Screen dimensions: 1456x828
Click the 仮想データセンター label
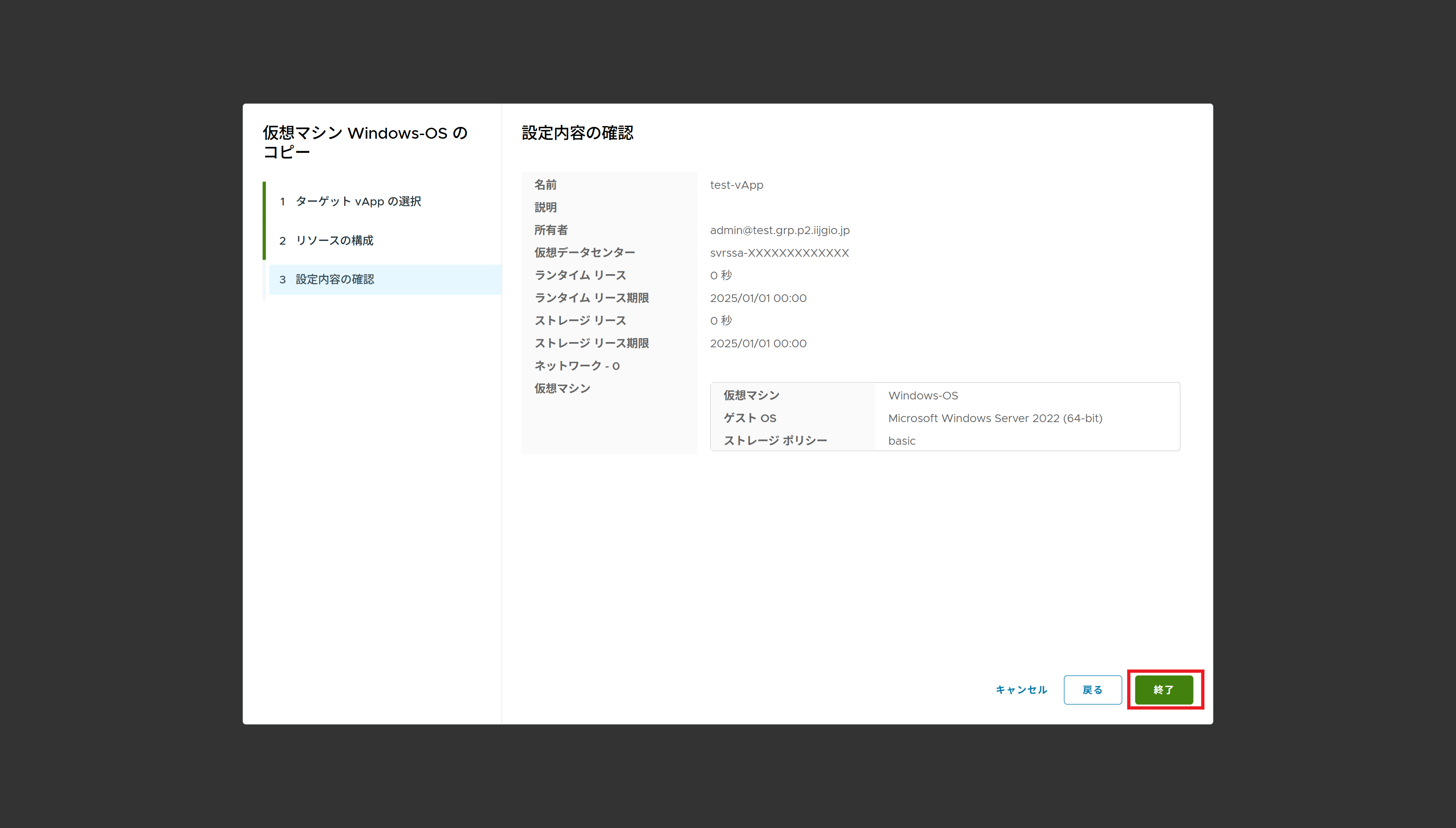(584, 253)
